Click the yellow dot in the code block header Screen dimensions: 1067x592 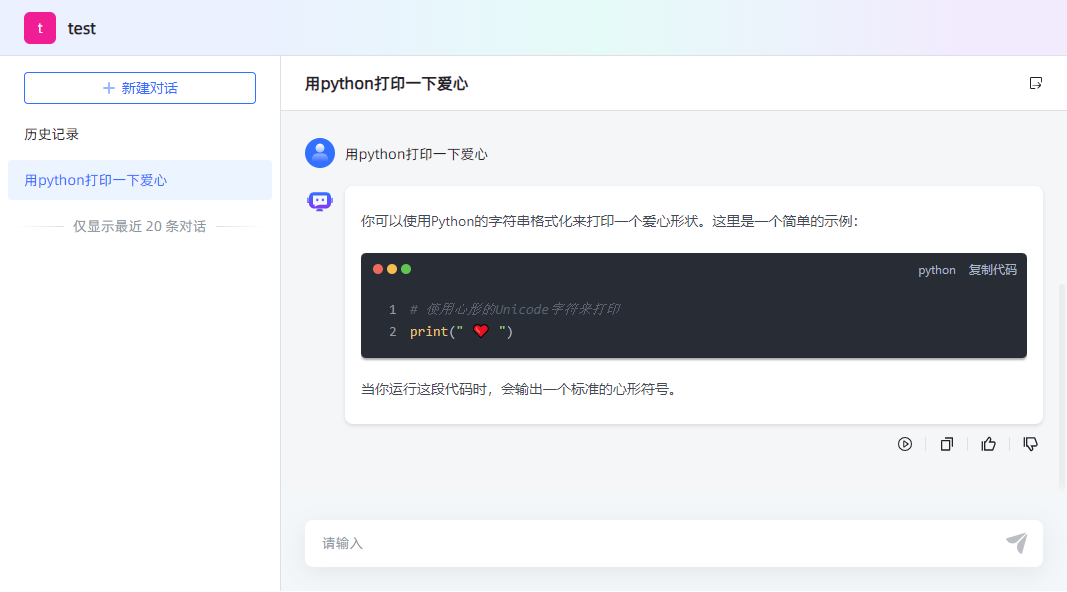[391, 269]
